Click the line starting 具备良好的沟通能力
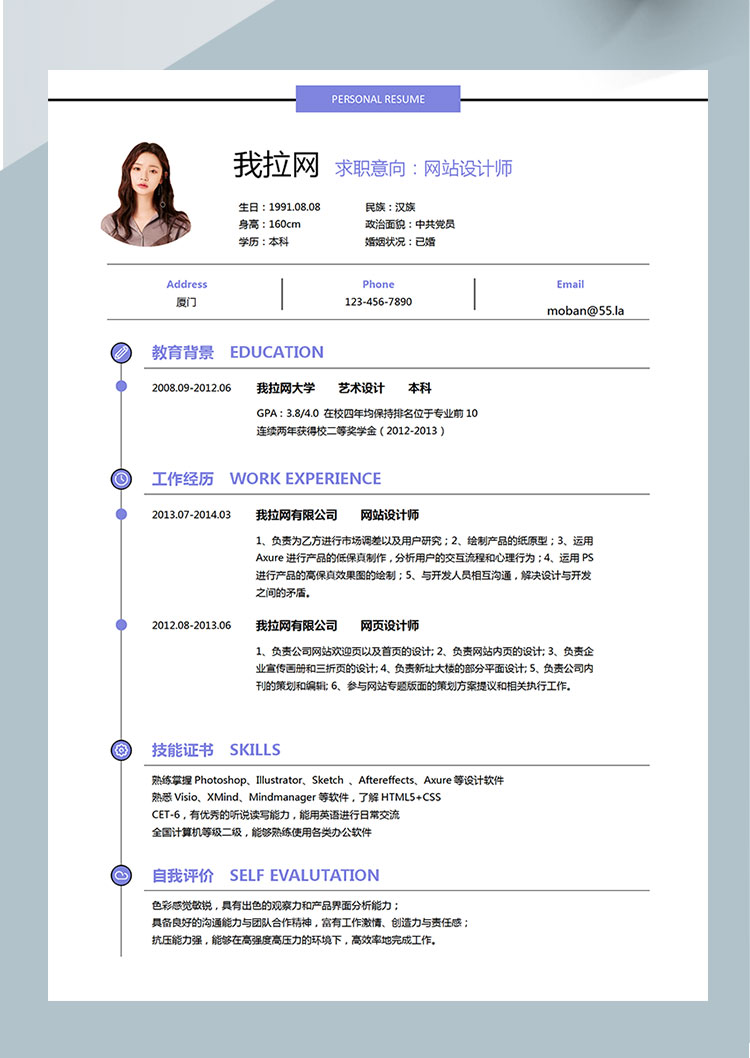 [x=310, y=922]
